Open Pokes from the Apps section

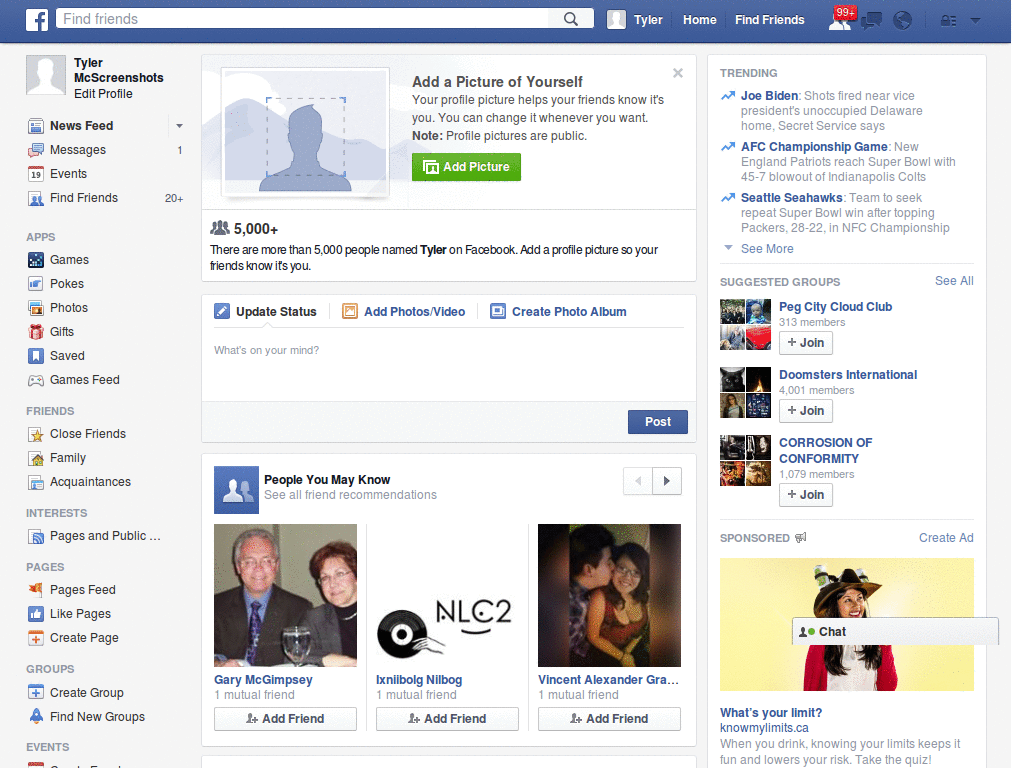[x=34, y=283]
